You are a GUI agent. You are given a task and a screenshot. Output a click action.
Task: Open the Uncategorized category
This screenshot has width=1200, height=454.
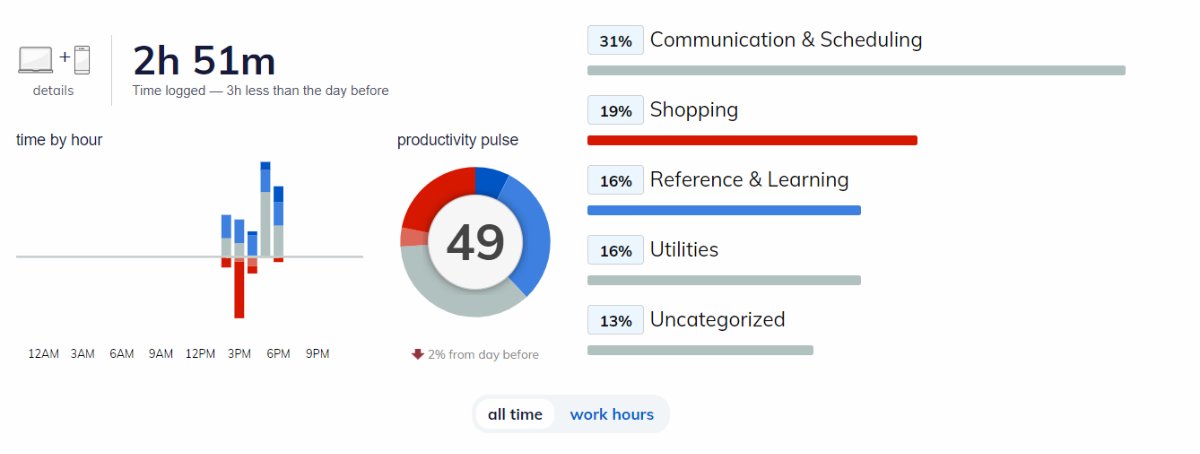click(x=717, y=320)
